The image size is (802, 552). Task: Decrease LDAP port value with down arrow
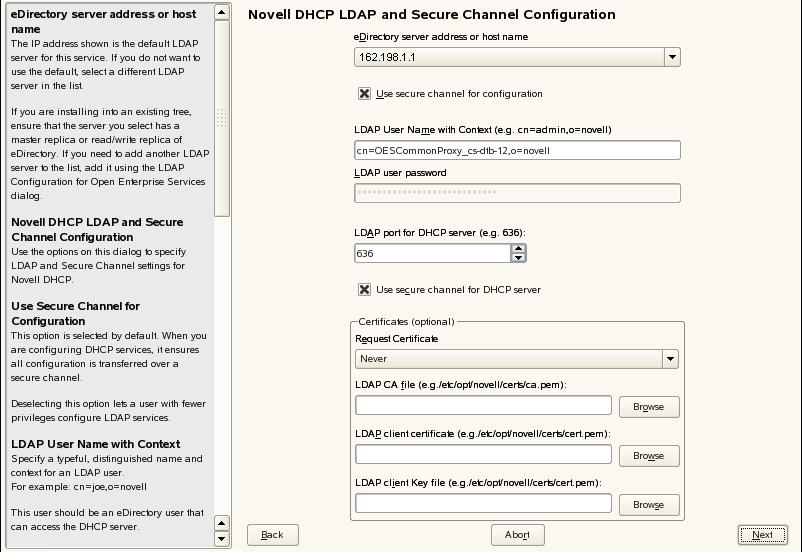518,258
